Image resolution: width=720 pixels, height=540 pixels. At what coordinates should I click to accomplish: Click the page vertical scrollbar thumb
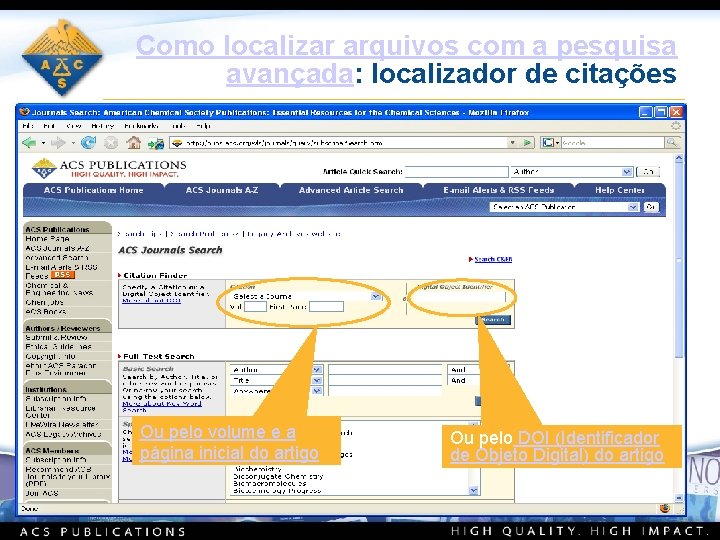click(679, 262)
